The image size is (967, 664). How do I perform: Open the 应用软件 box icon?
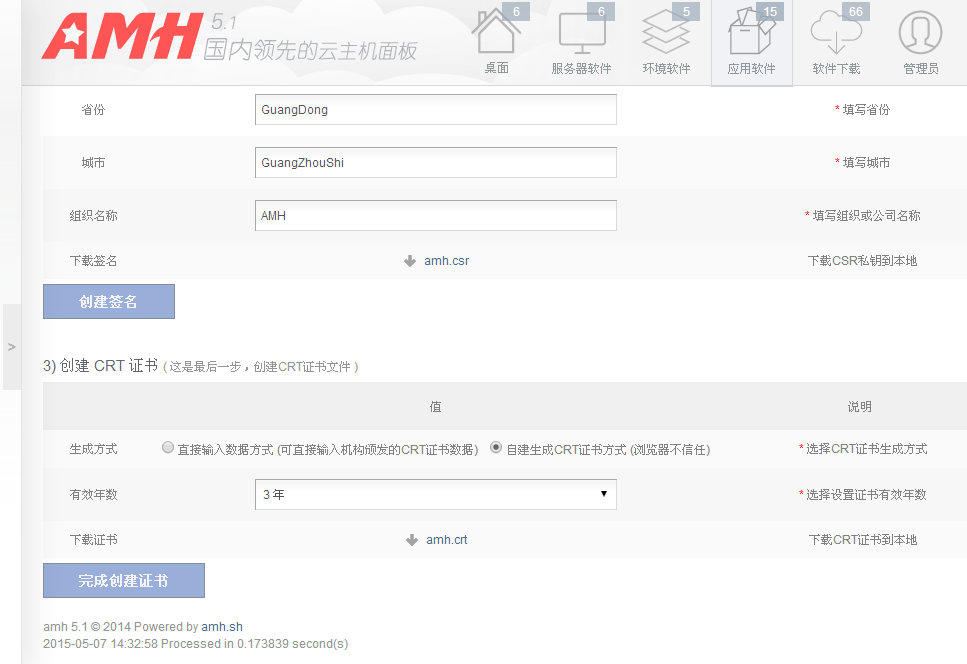pyautogui.click(x=751, y=34)
